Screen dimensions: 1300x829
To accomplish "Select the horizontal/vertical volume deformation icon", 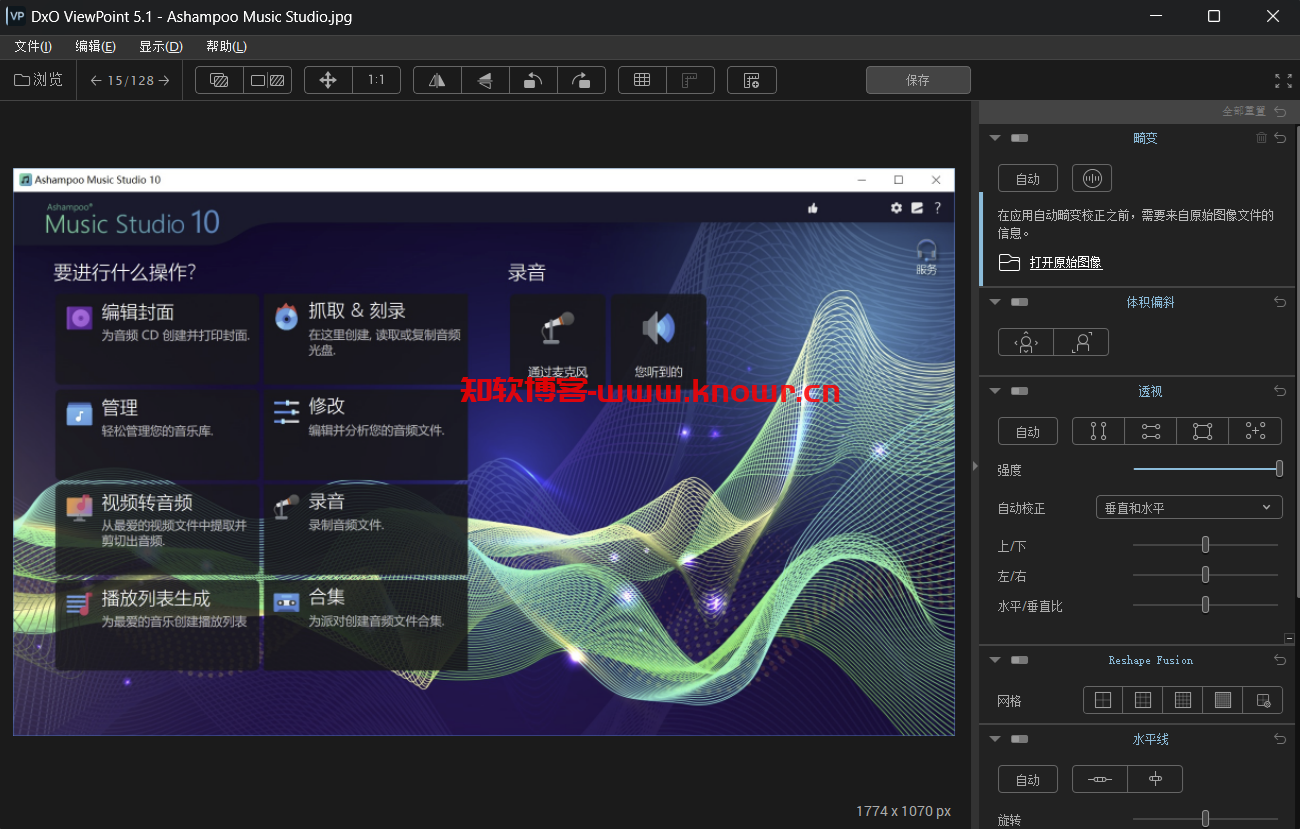I will point(1025,342).
